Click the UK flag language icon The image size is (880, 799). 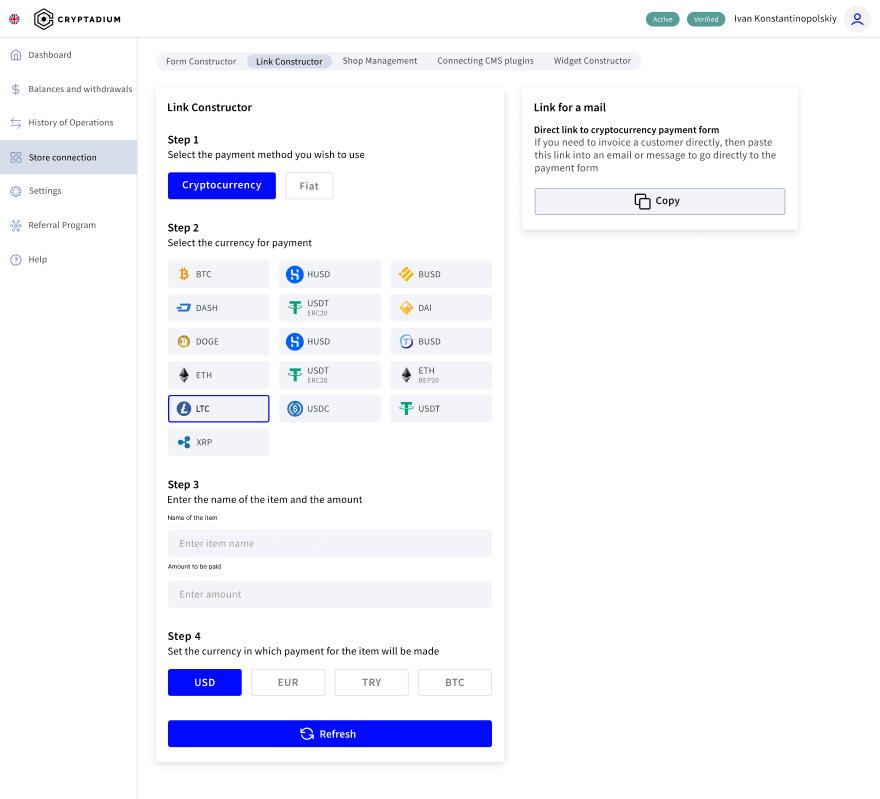[x=14, y=19]
